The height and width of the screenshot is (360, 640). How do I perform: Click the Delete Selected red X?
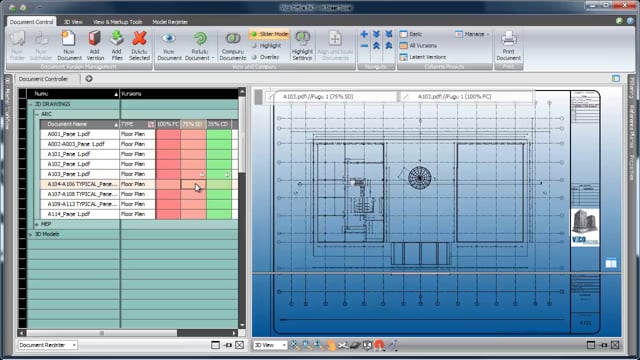pos(139,39)
